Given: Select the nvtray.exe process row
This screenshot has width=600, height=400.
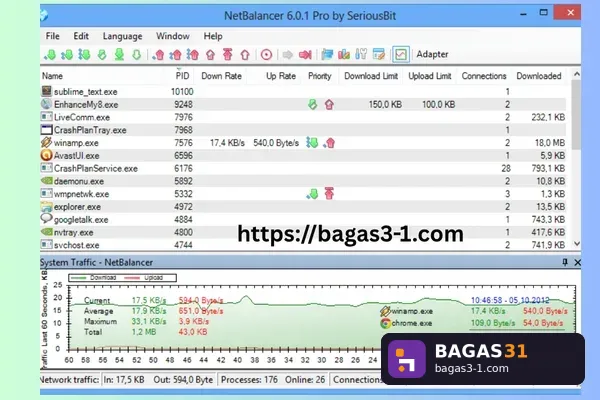Looking at the screenshot, I should point(303,232).
